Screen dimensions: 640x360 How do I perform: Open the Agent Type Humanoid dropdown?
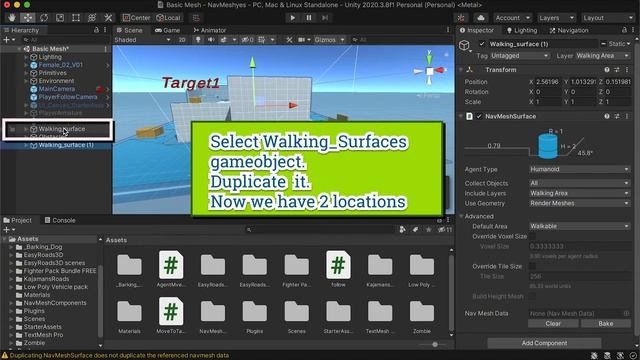point(579,169)
